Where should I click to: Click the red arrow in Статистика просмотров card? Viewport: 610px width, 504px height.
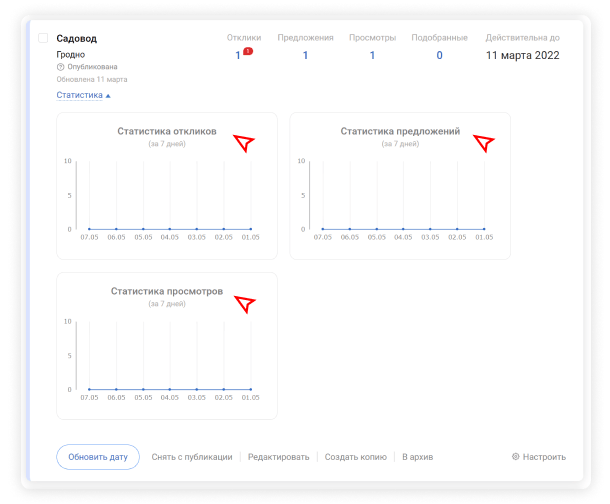coord(244,304)
